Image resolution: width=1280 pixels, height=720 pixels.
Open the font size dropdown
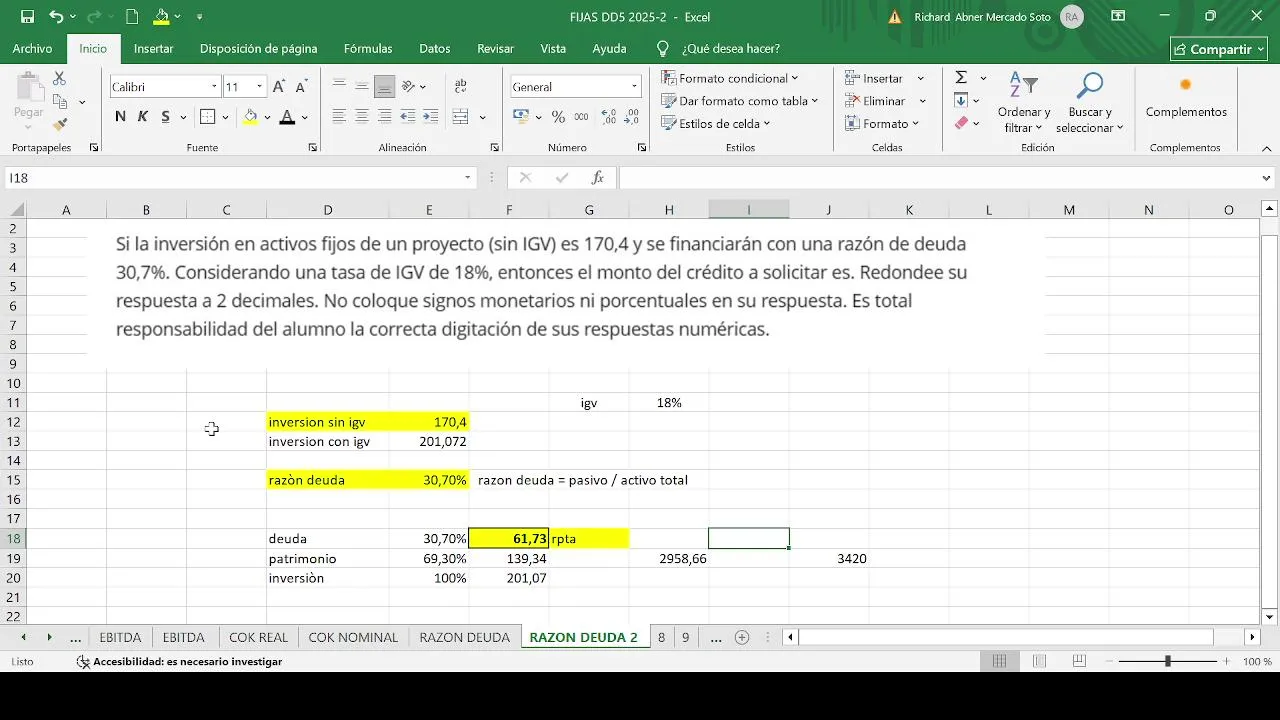click(260, 87)
